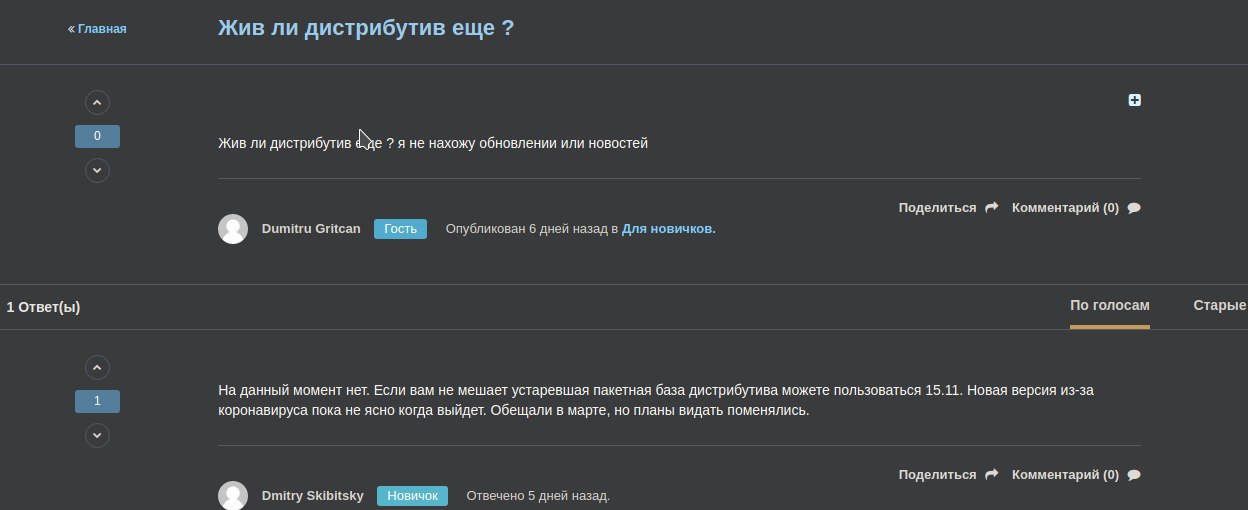The width and height of the screenshot is (1248, 510).
Task: Open the 'Для новичков' category link
Action: coord(667,229)
